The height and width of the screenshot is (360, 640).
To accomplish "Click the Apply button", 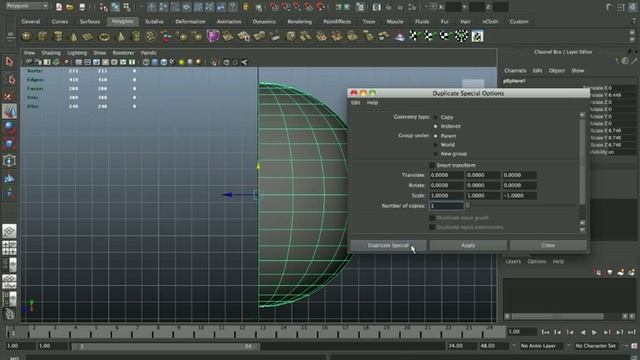I will (x=468, y=245).
